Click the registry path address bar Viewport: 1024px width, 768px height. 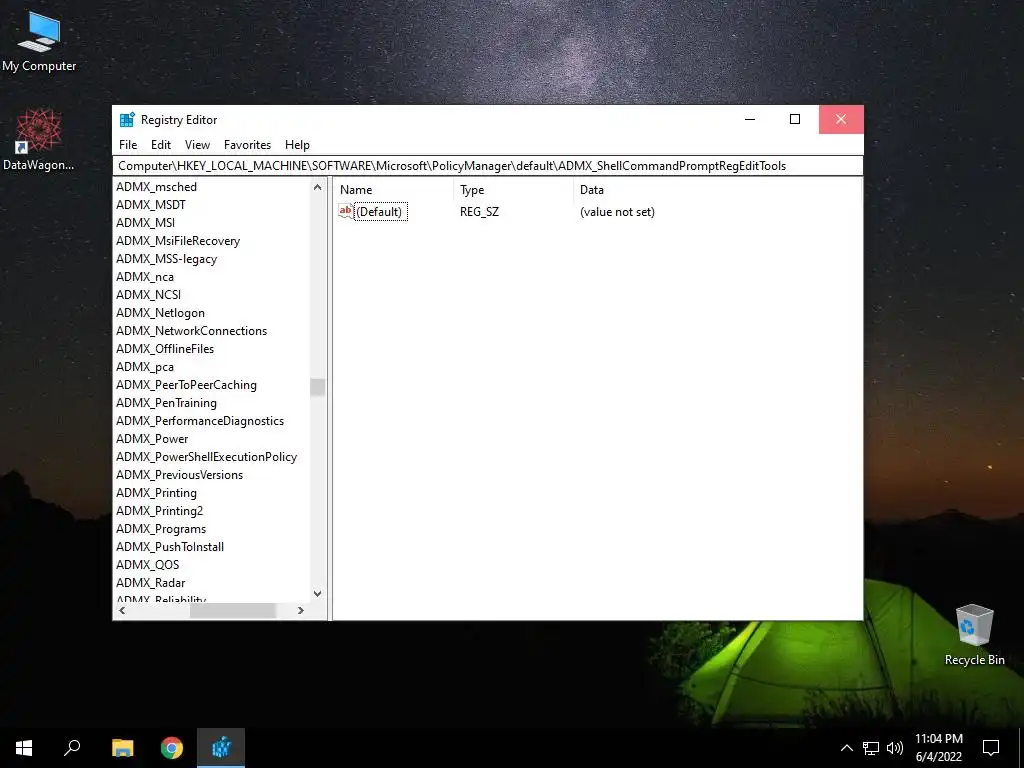[x=488, y=166]
